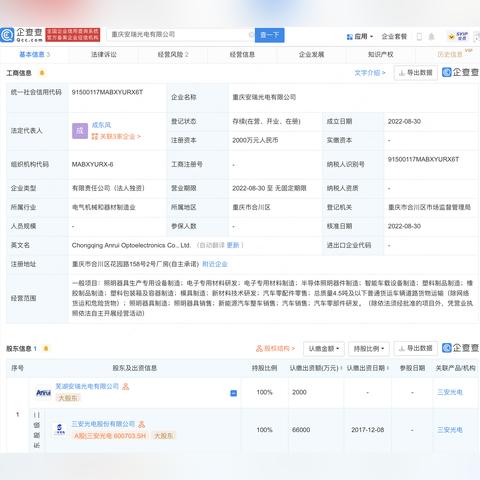
Task: Click the 芜湖安瑞光电 Anrui logo
Action: 43,393
